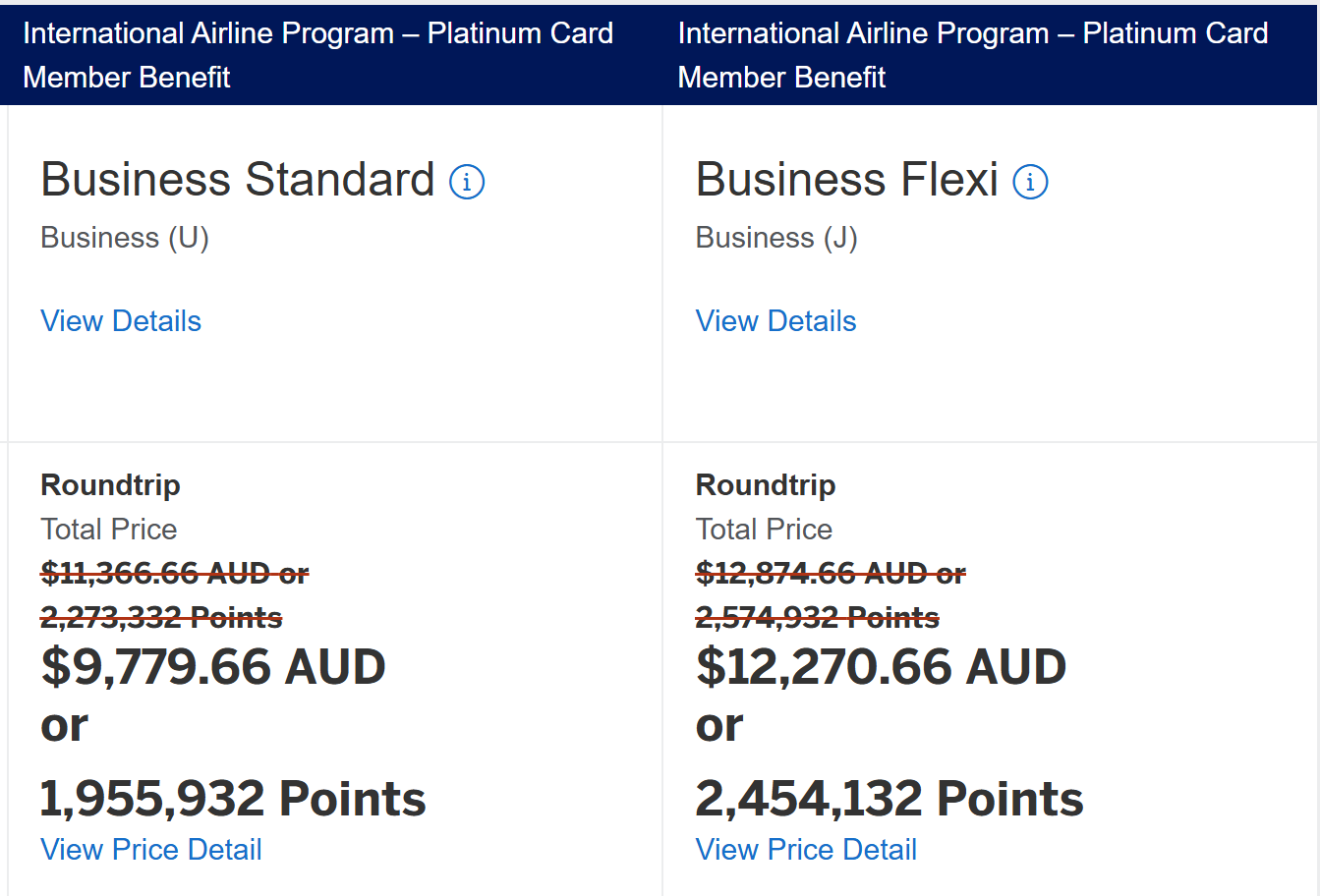
Task: Click the 1,955,932 Points amount
Action: [x=233, y=799]
